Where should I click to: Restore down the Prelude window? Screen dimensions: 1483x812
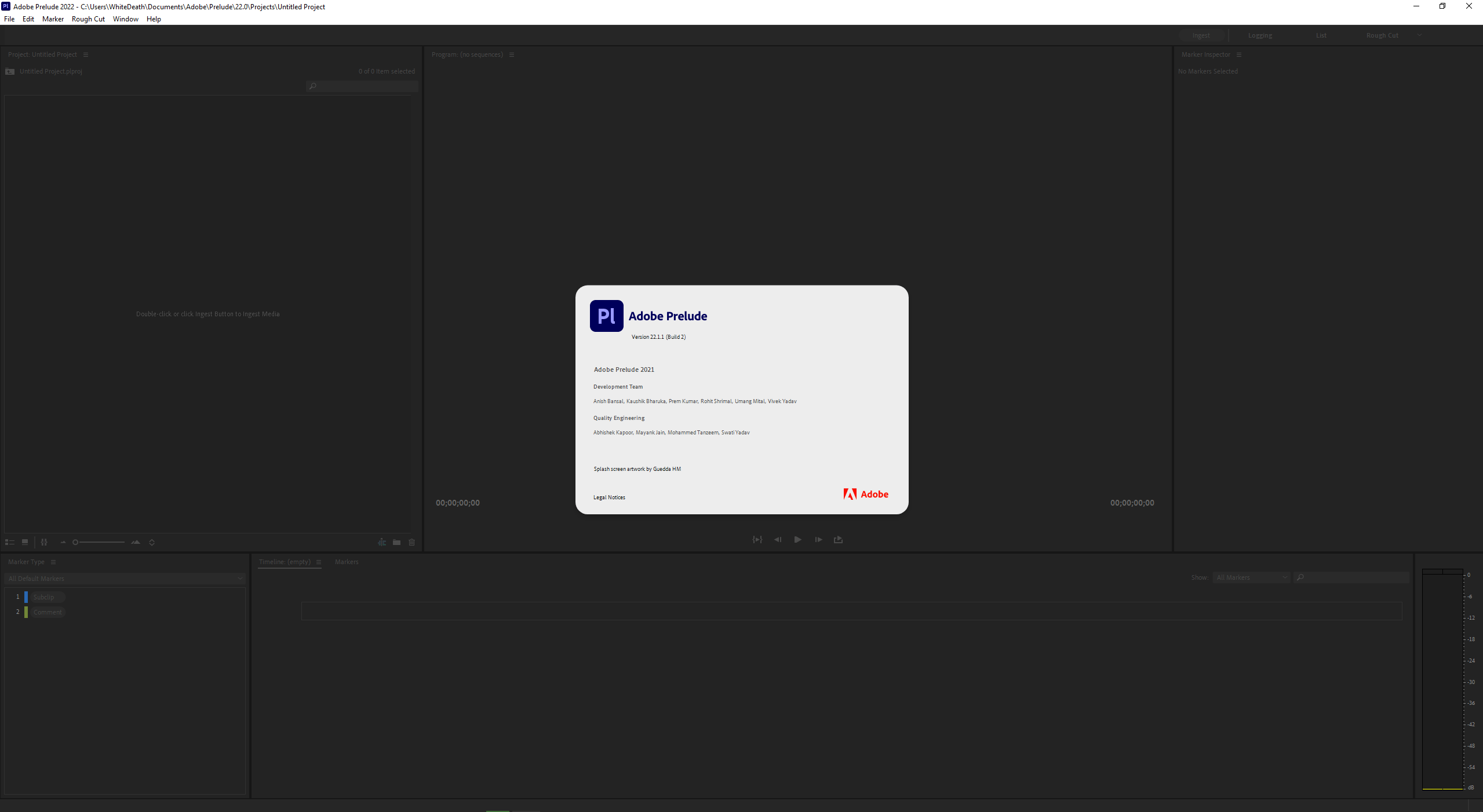[1442, 6]
